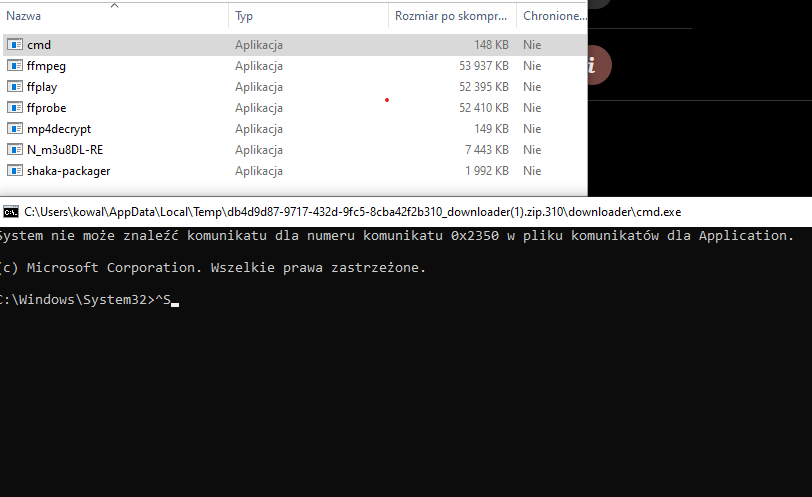Image resolution: width=812 pixels, height=497 pixels.
Task: Toggle sort arrow above Nazwa header
Action: (x=114, y=6)
